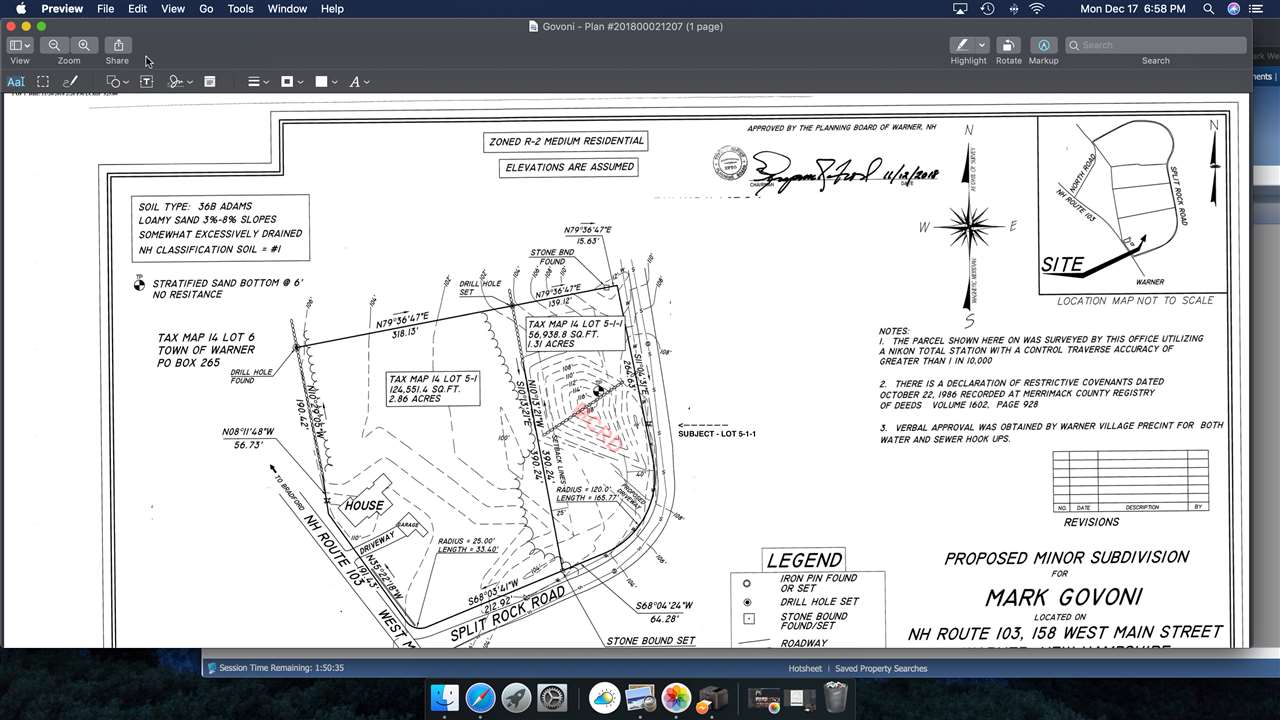Open Finder from the Dock
This screenshot has height=720, width=1280.
click(x=444, y=697)
